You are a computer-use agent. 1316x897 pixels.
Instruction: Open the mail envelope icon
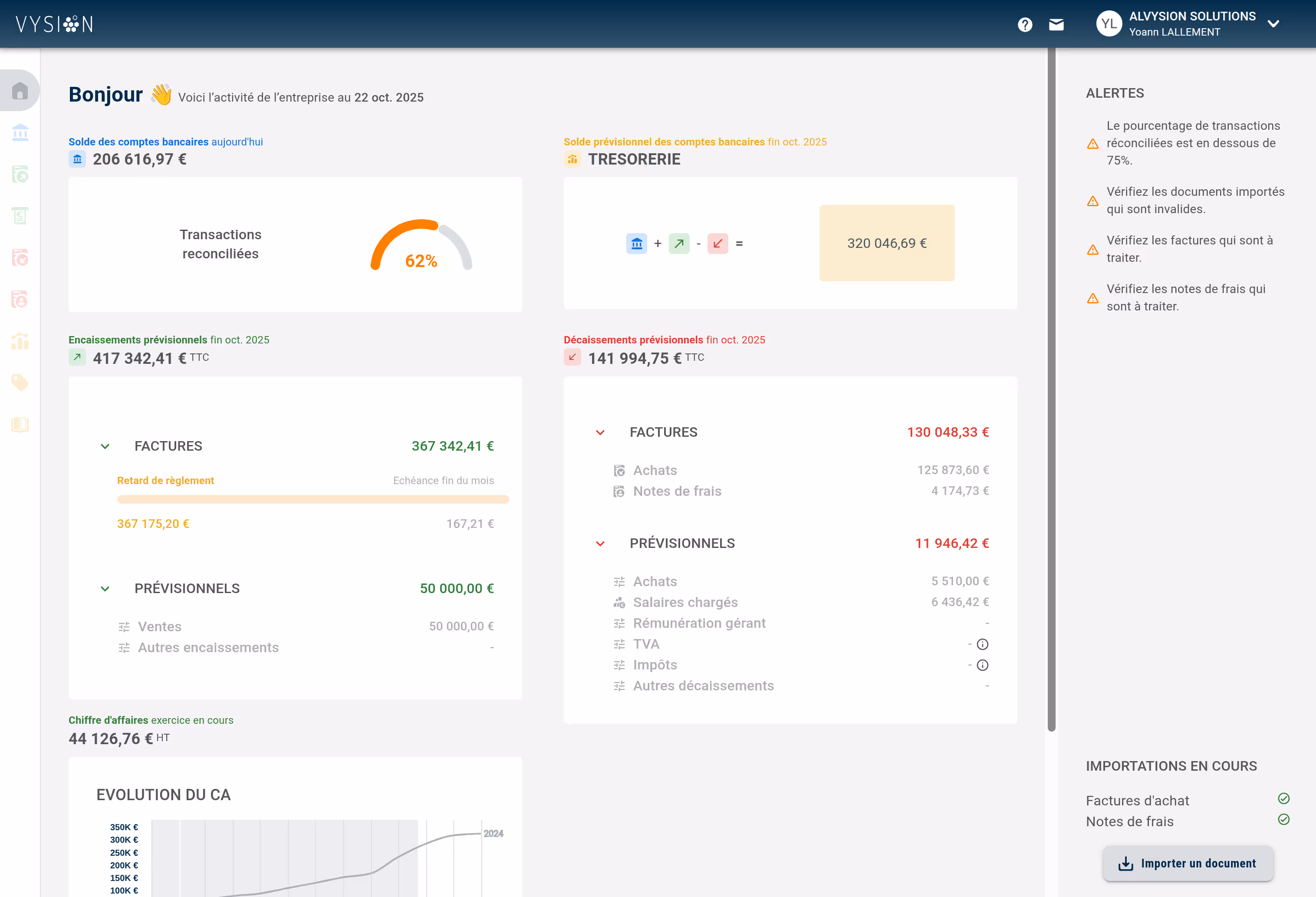(1056, 24)
